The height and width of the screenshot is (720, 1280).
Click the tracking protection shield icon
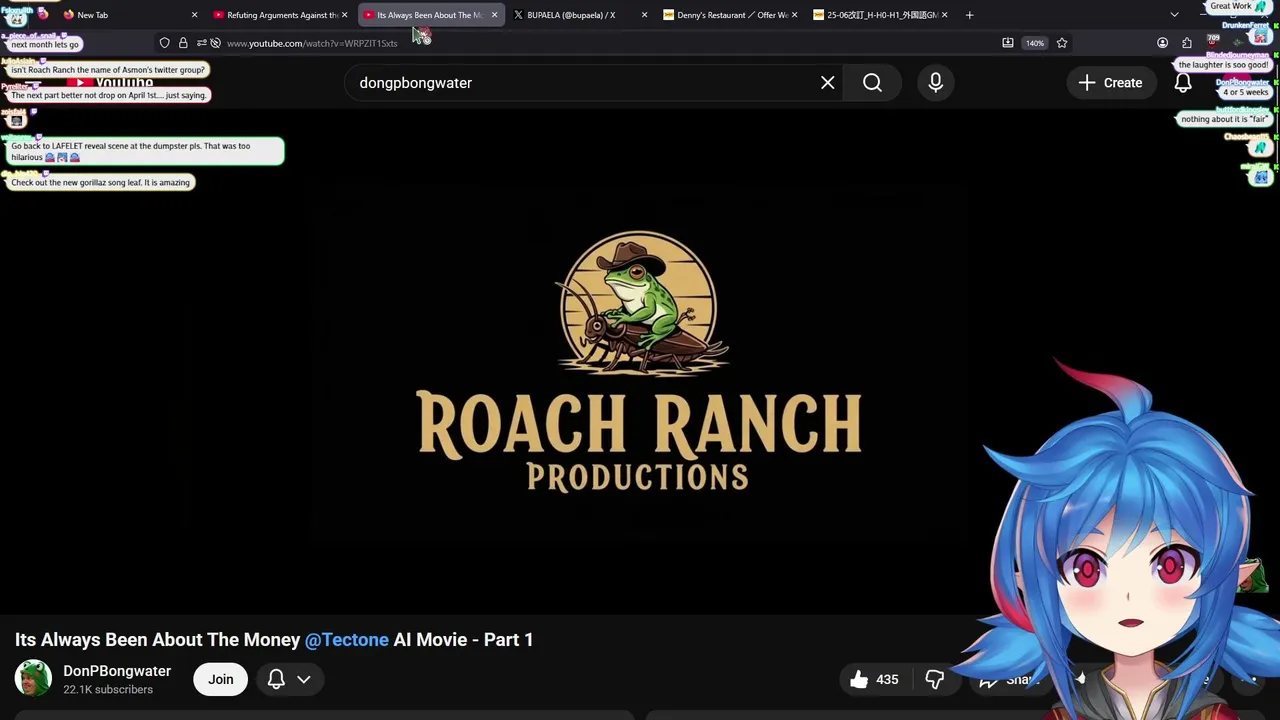165,43
